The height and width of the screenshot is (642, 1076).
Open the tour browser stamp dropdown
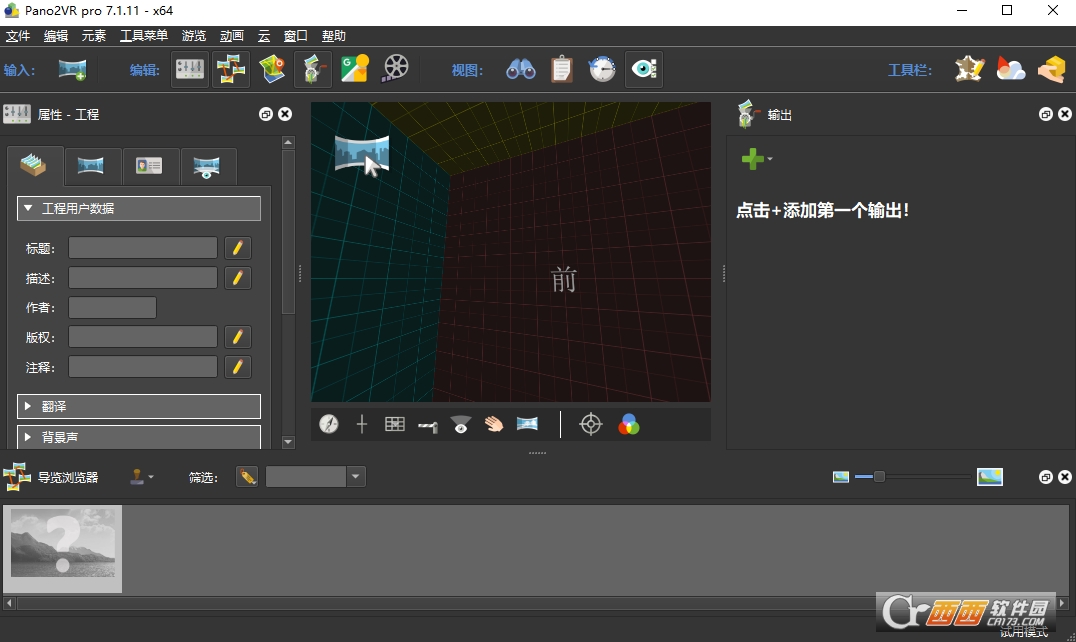141,477
